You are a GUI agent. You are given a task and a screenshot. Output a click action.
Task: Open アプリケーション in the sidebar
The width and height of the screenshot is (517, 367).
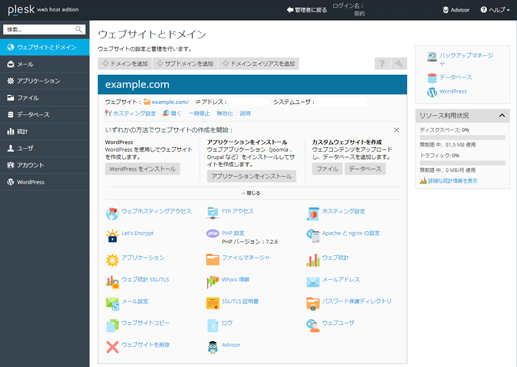pos(45,81)
